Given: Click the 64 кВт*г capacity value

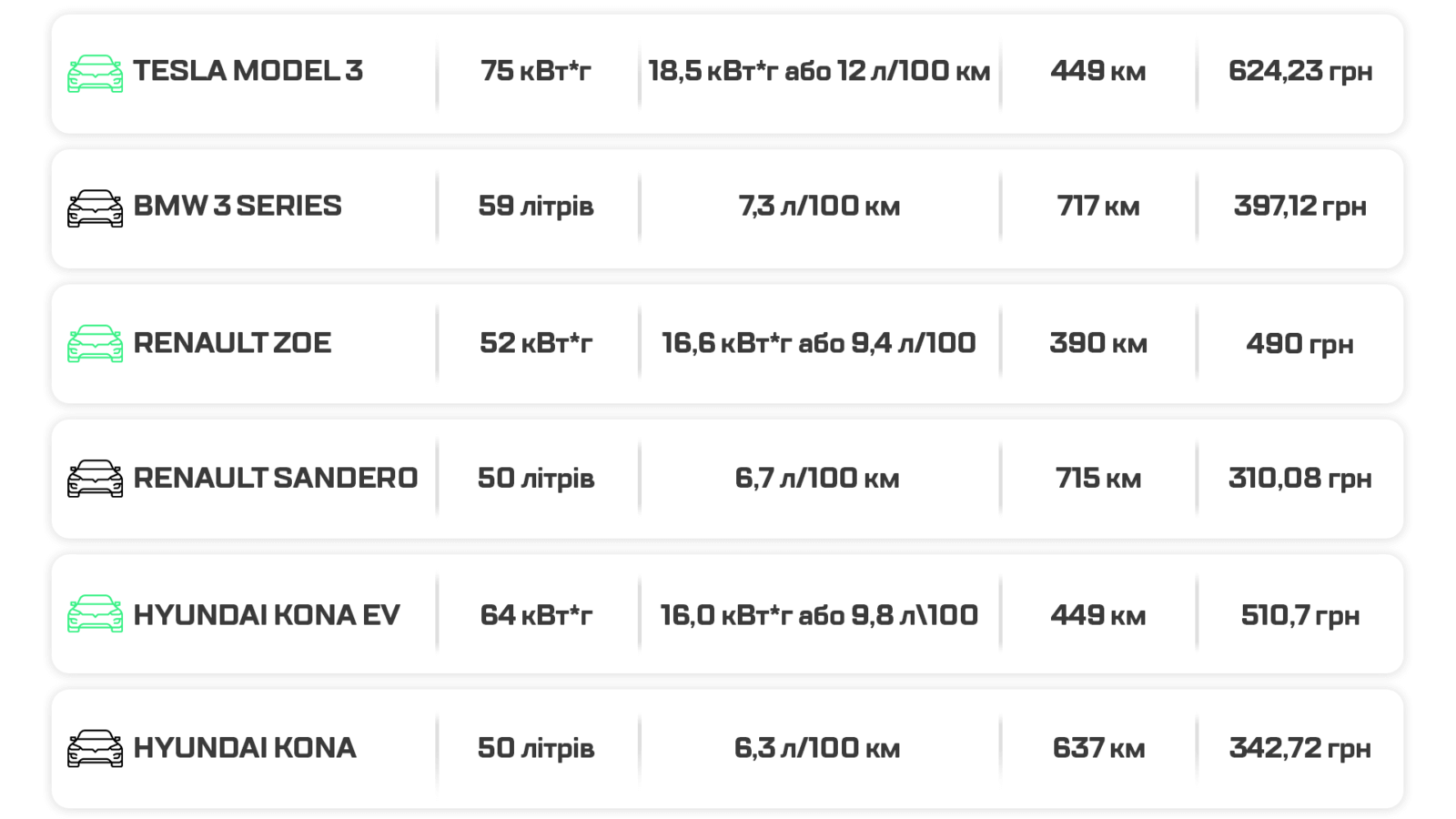Looking at the screenshot, I should pyautogui.click(x=536, y=615).
